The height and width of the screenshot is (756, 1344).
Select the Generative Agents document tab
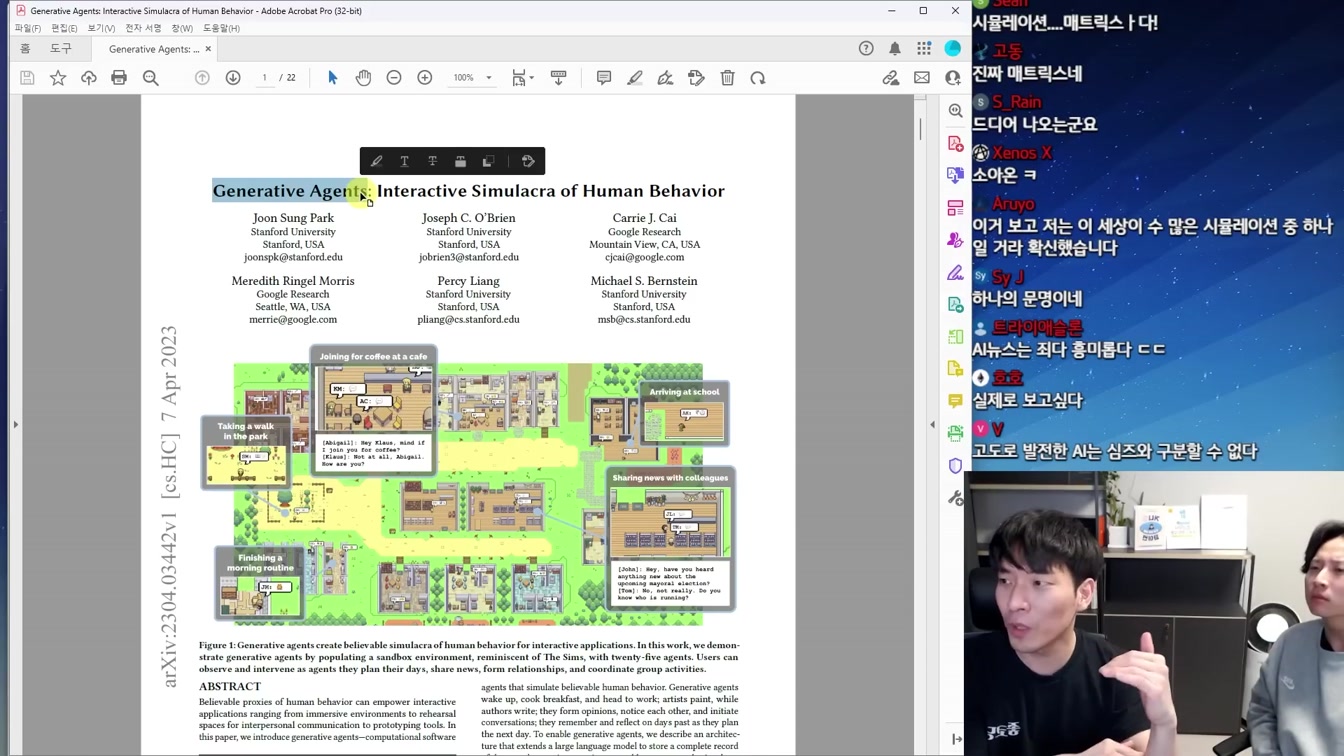(153, 49)
